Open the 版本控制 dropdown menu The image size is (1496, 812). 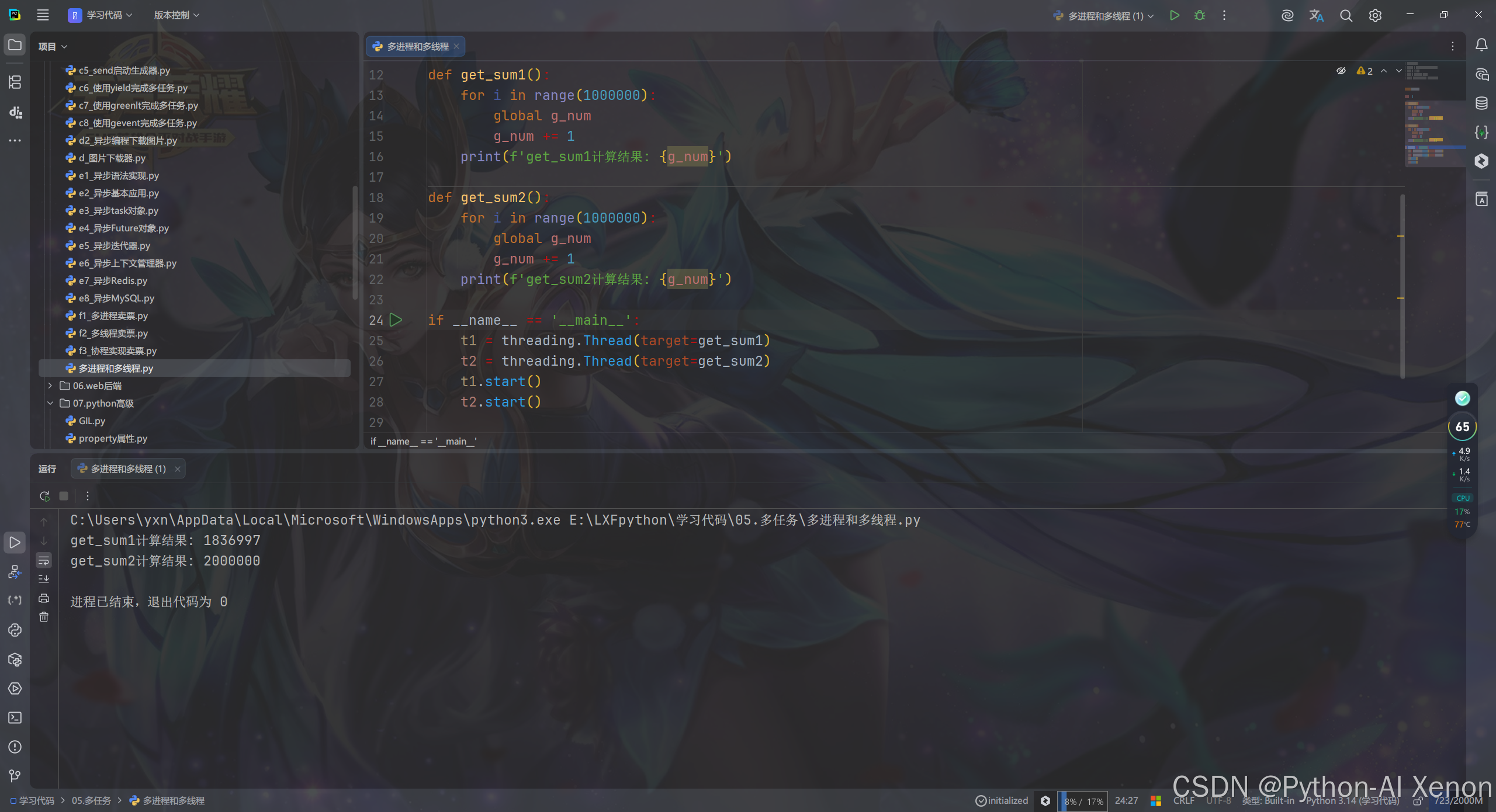pos(176,15)
